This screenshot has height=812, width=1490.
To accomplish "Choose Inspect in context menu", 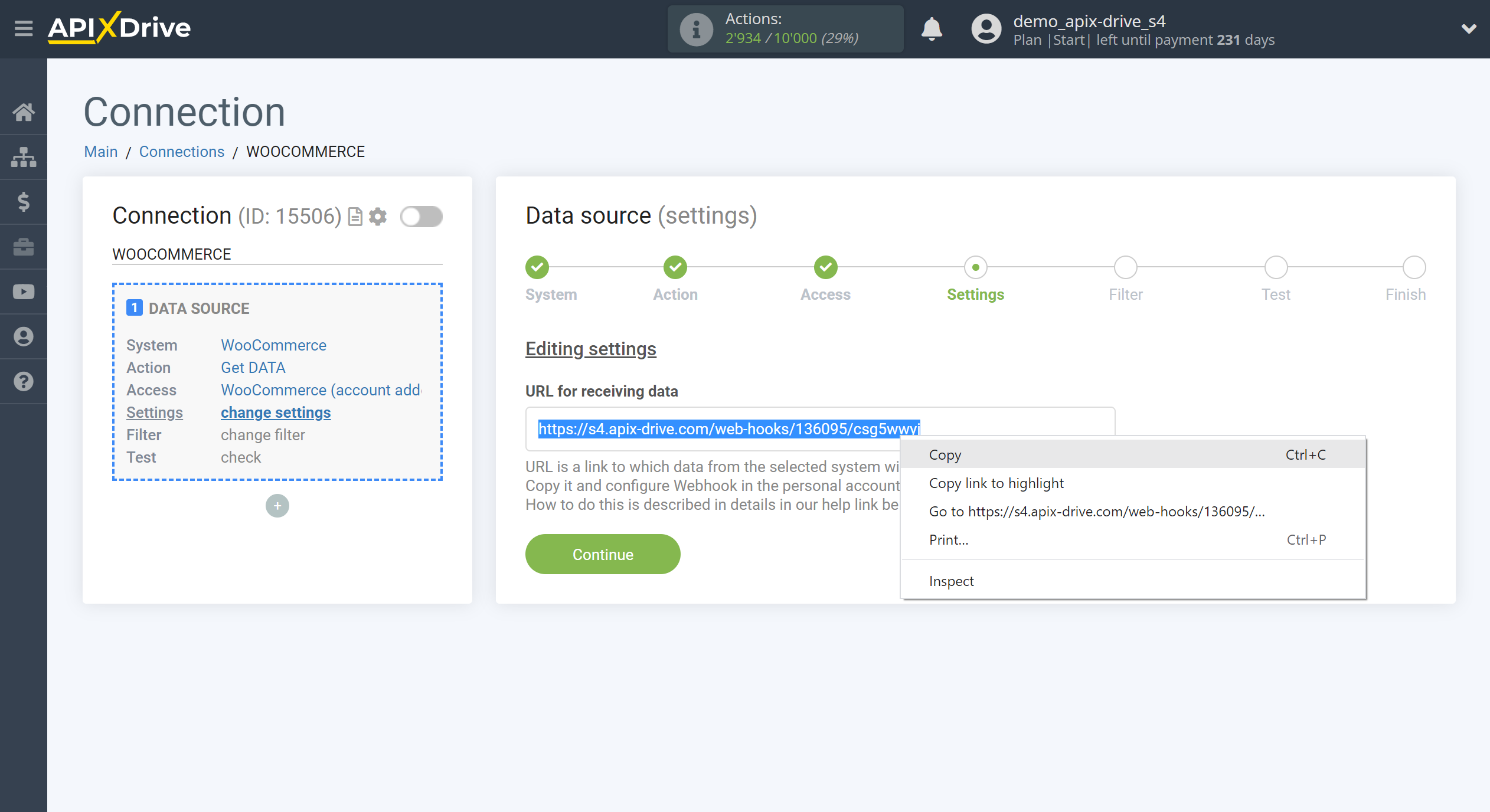I will (x=1133, y=581).
